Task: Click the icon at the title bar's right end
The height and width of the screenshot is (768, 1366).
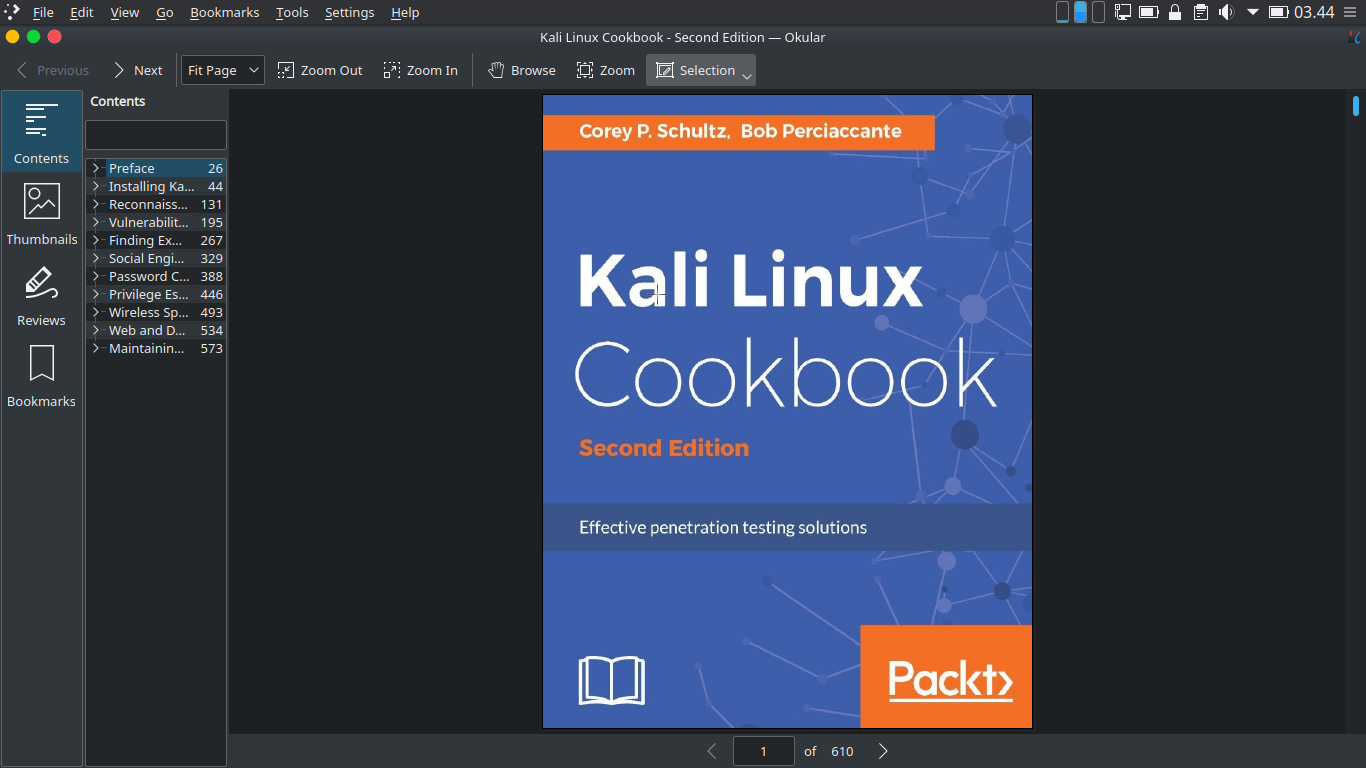Action: pos(1354,38)
